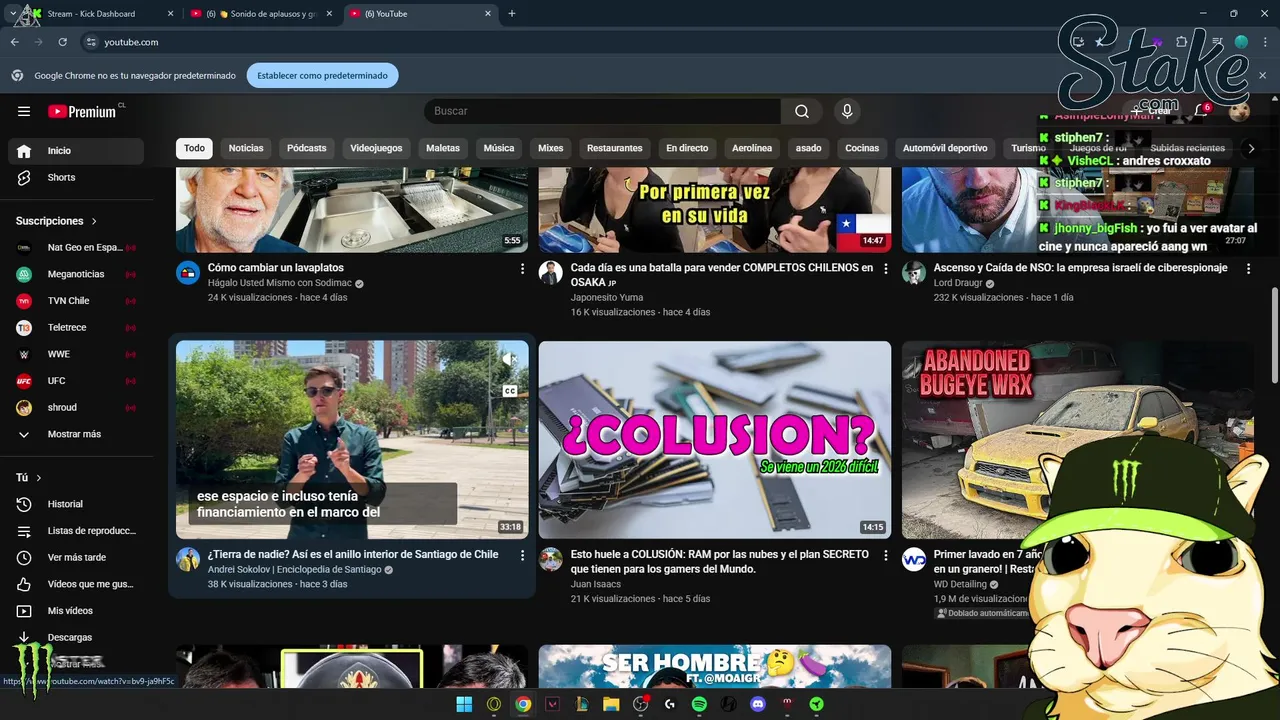Open Shorts in the sidebar

tap(76, 177)
